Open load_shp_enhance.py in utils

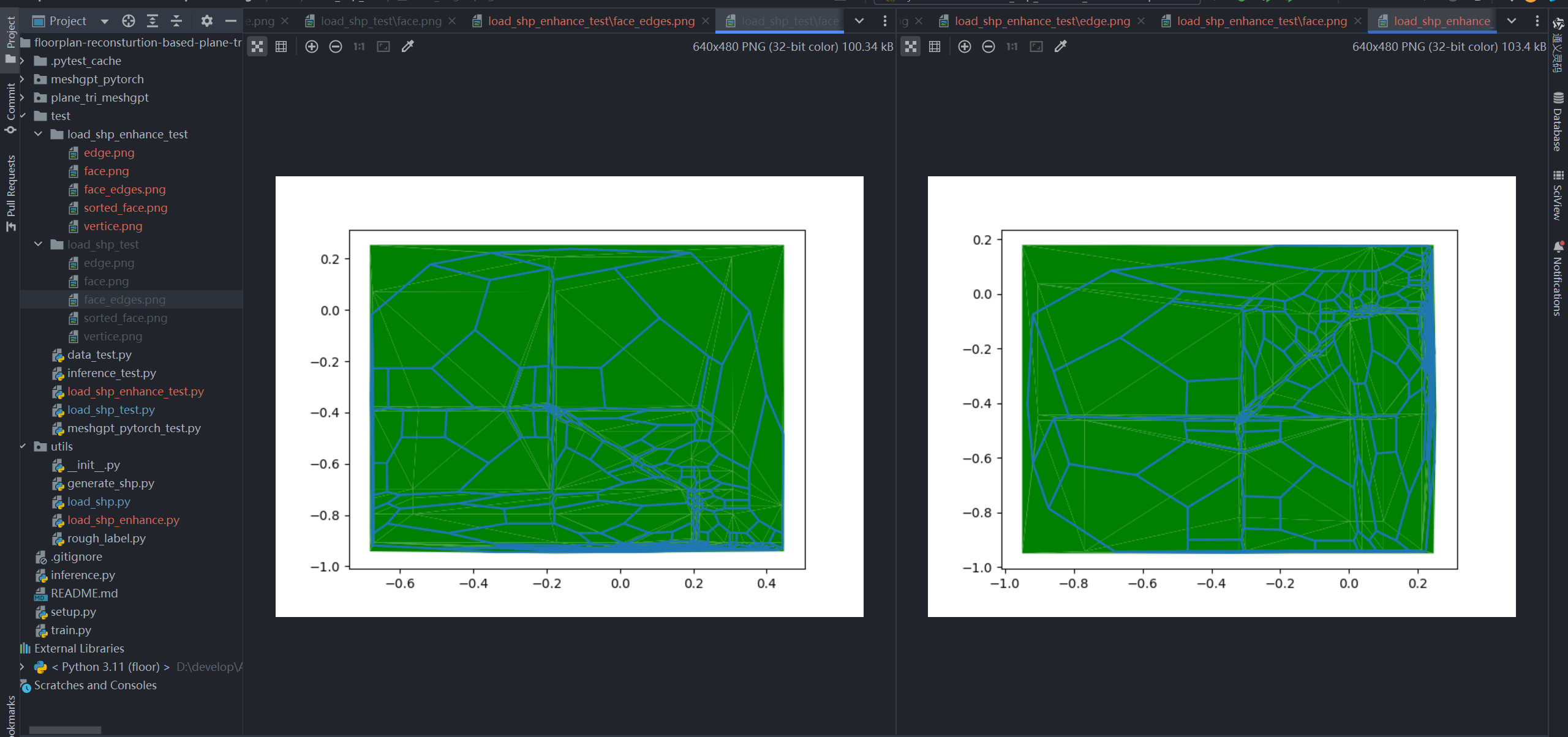pos(123,520)
